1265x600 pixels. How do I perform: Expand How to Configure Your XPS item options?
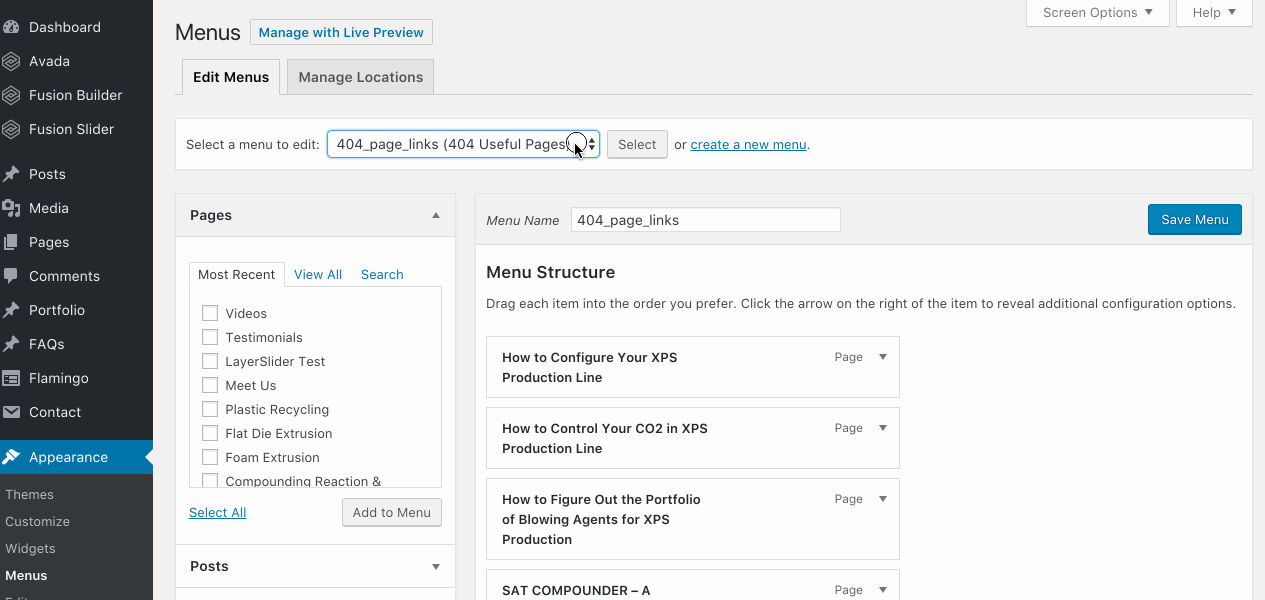[x=882, y=357]
